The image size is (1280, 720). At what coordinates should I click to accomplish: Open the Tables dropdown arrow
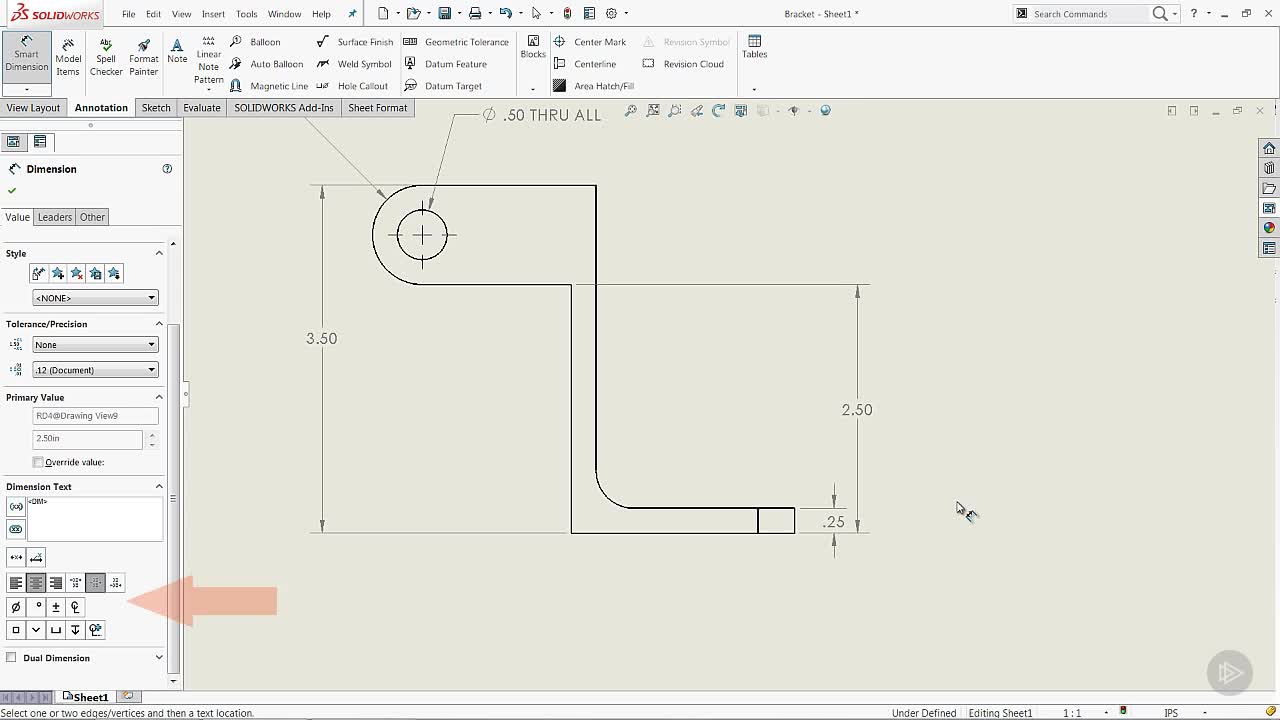point(754,89)
